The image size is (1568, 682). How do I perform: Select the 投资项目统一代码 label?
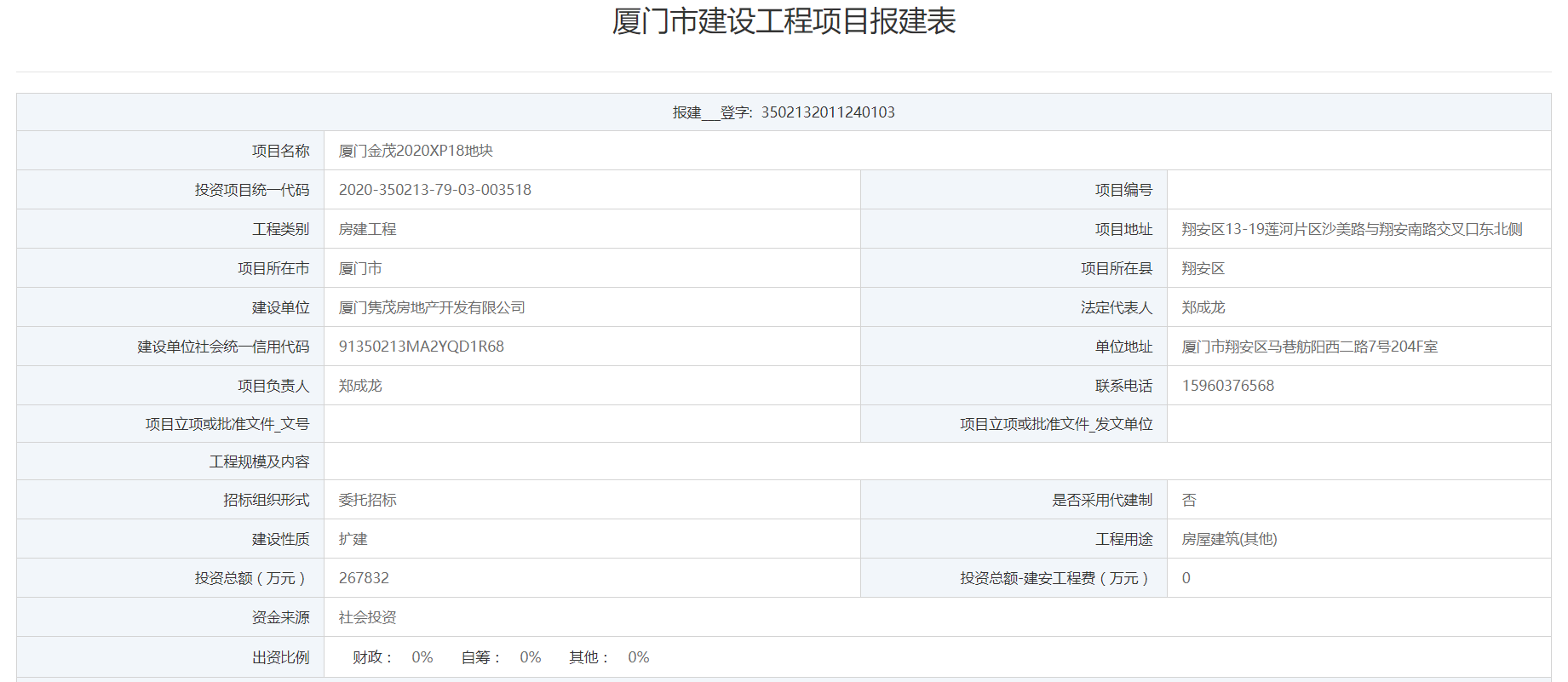tap(252, 190)
